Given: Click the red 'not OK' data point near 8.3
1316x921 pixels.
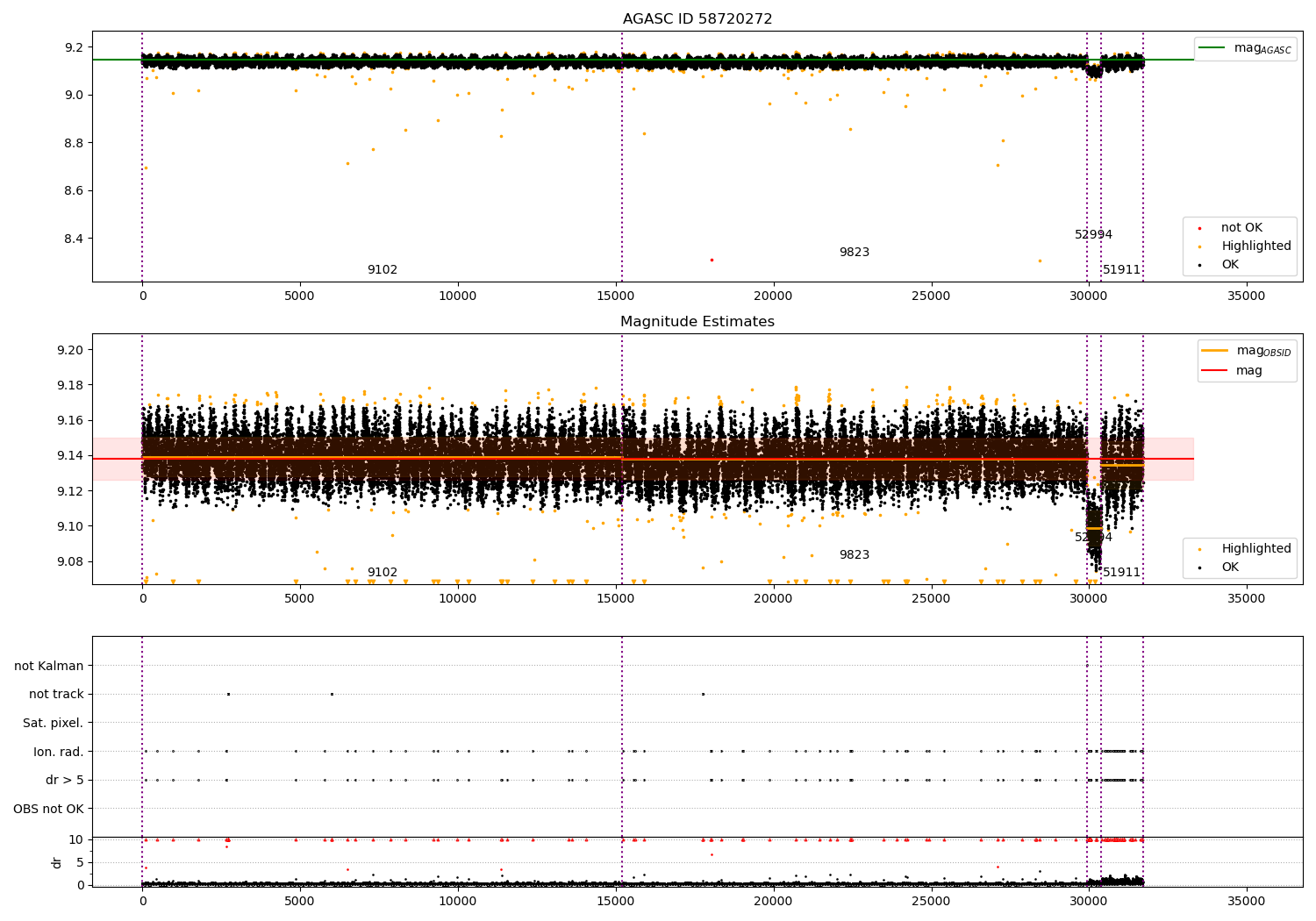Looking at the screenshot, I should 712,260.
